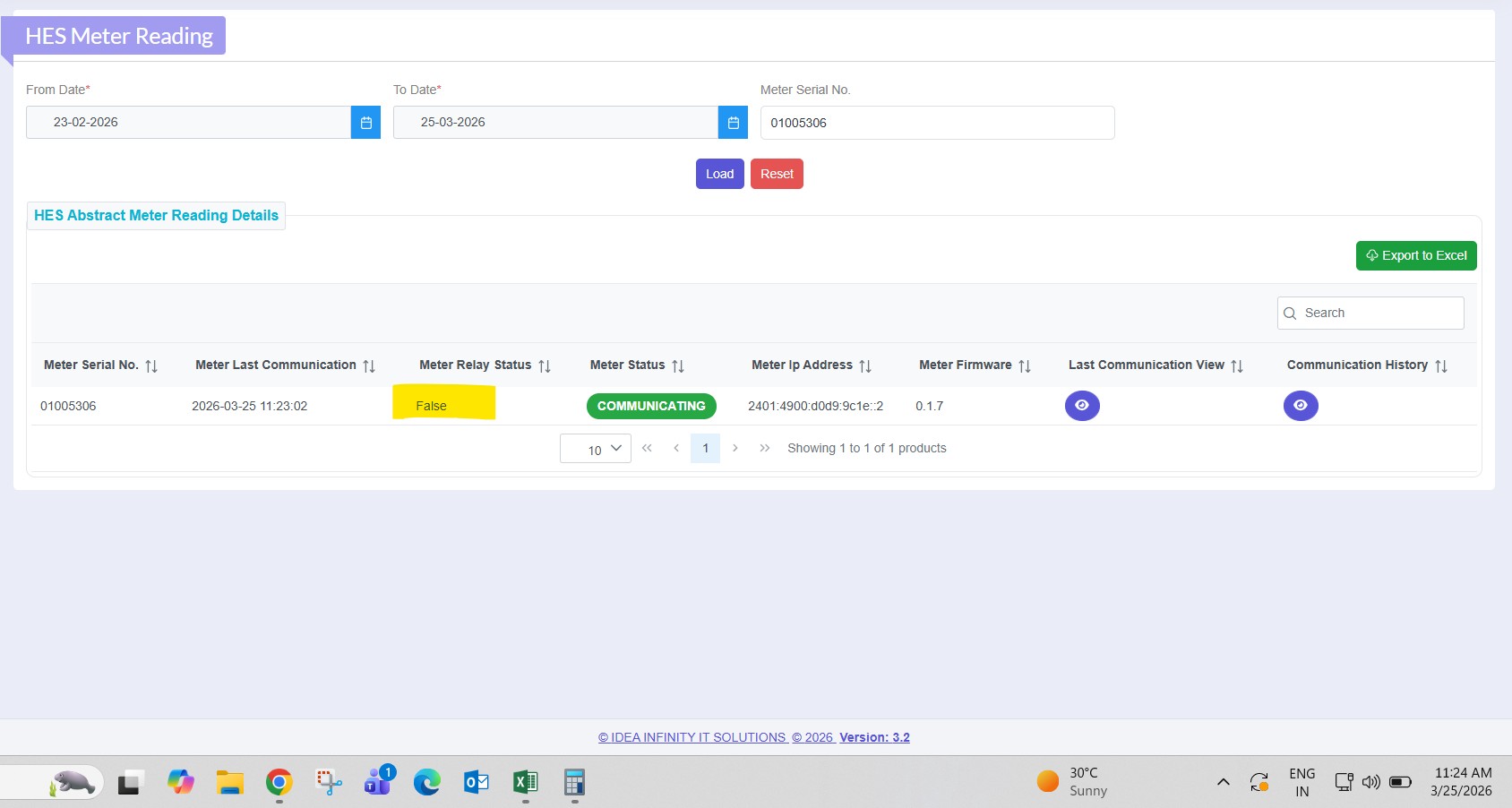Sort by Meter Relay Status column
Screen dimensions: 1512x808
(x=545, y=365)
